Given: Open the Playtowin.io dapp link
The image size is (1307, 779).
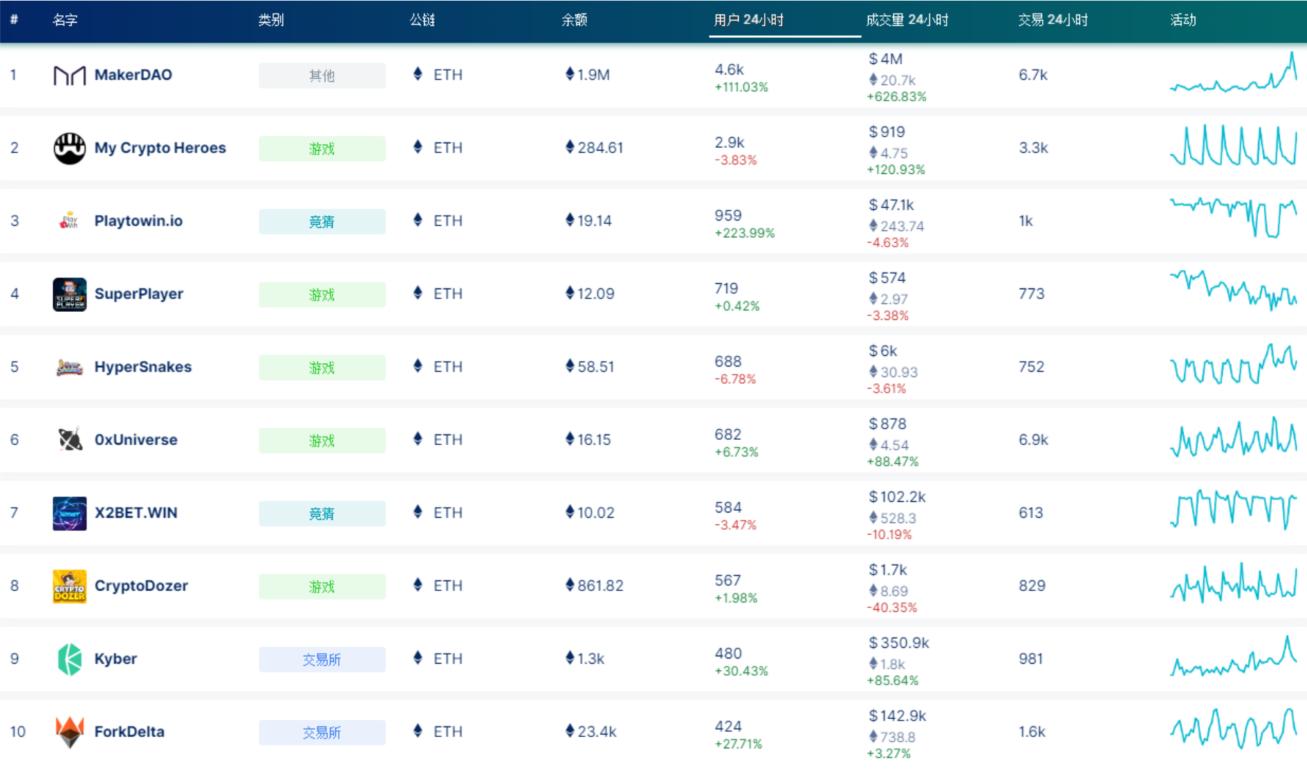Looking at the screenshot, I should coord(138,221).
